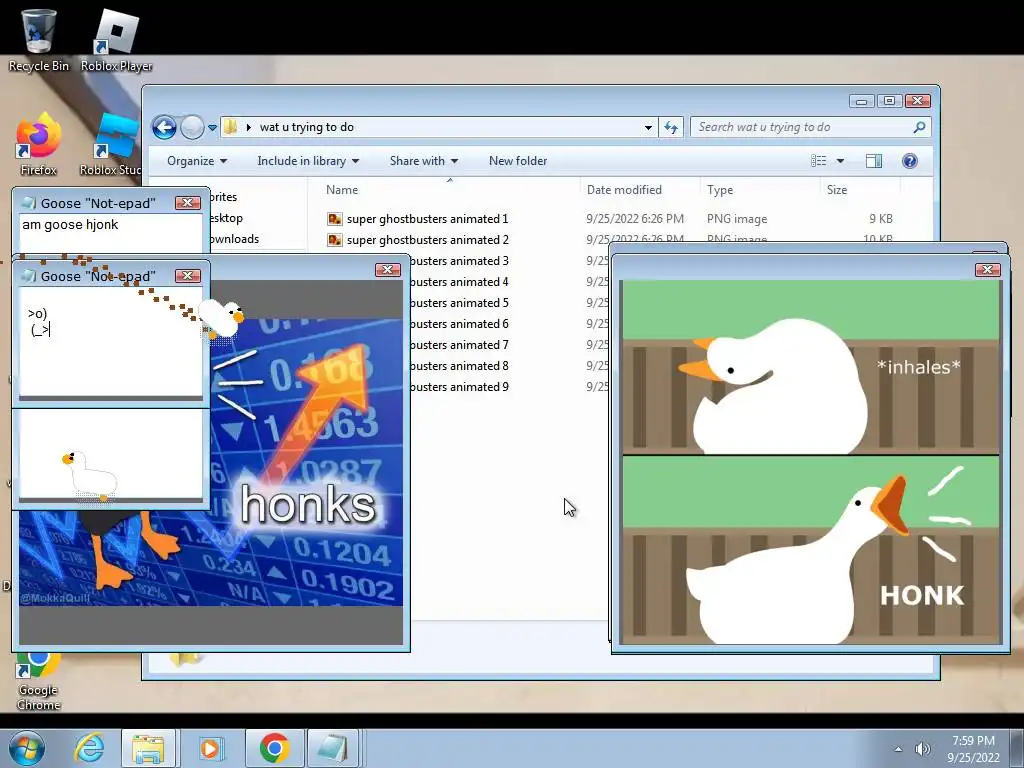
Task: Close the goose ASCII art Not-epad window
Action: pyautogui.click(x=187, y=276)
